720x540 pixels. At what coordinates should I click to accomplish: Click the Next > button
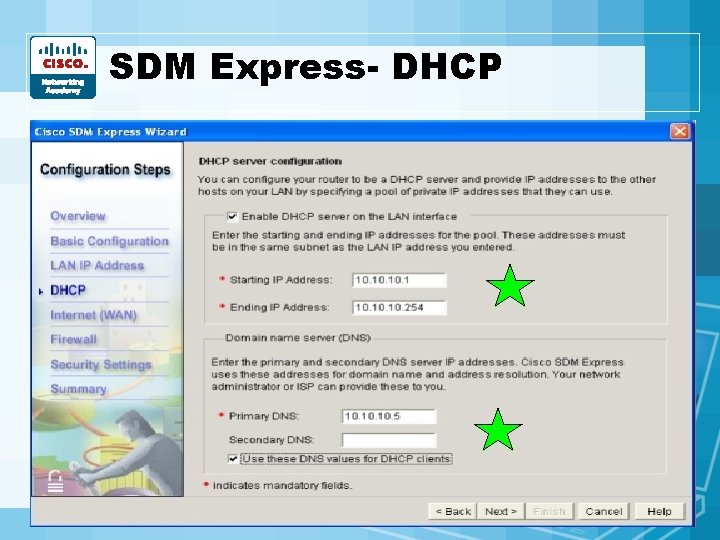click(x=501, y=511)
